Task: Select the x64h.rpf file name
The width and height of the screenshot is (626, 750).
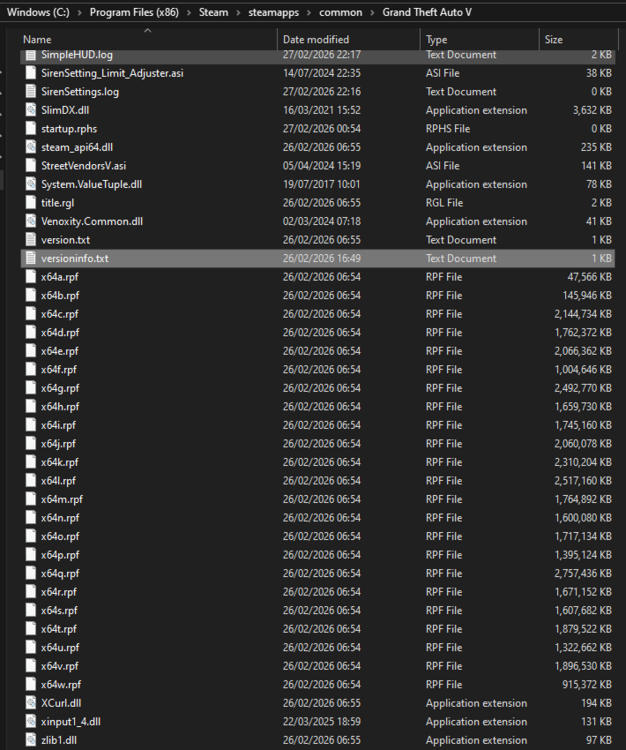Action: 60,407
